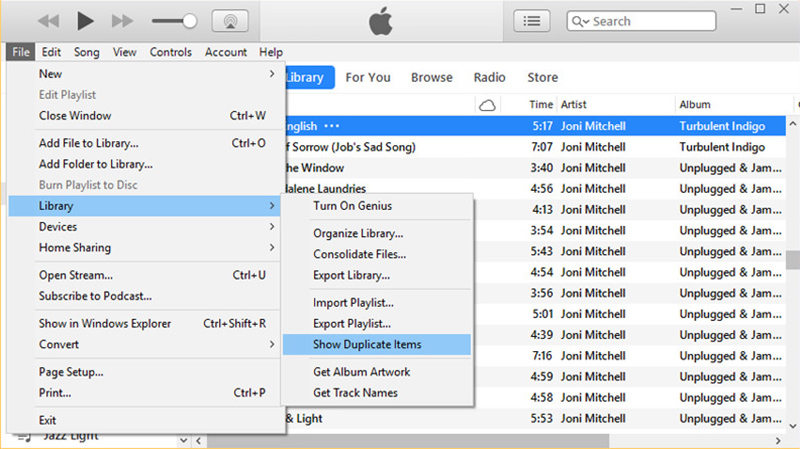The image size is (800, 449).
Task: Click the Turbulent Indigo album on the 7:07 row
Action: coord(722,147)
